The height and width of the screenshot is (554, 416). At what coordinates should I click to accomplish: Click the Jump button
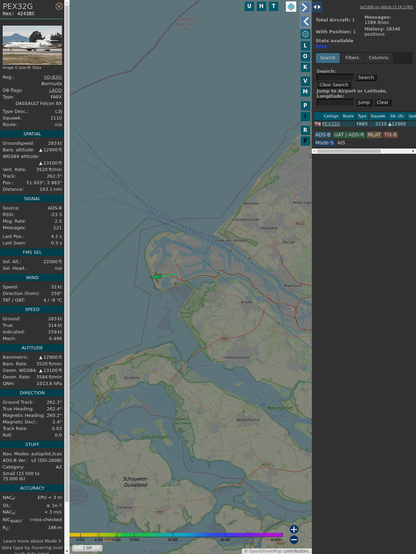pos(363,102)
